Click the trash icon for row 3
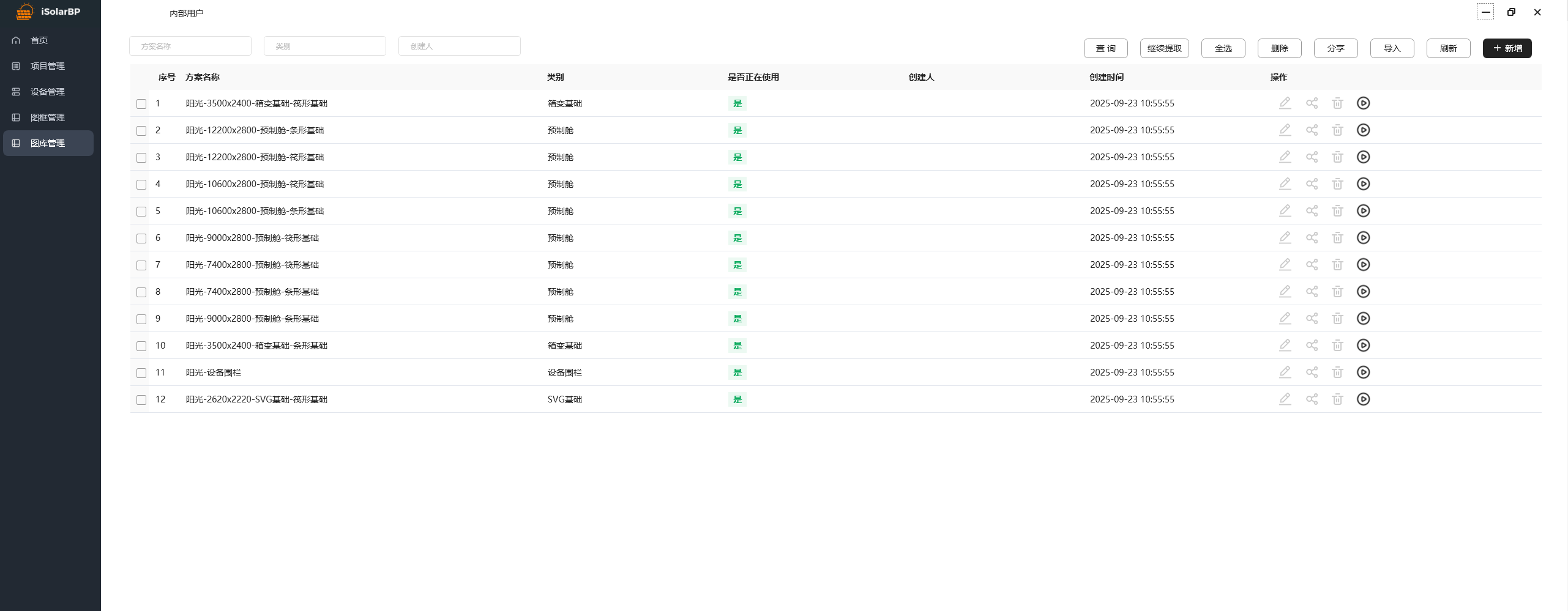1568x611 pixels. (x=1337, y=157)
